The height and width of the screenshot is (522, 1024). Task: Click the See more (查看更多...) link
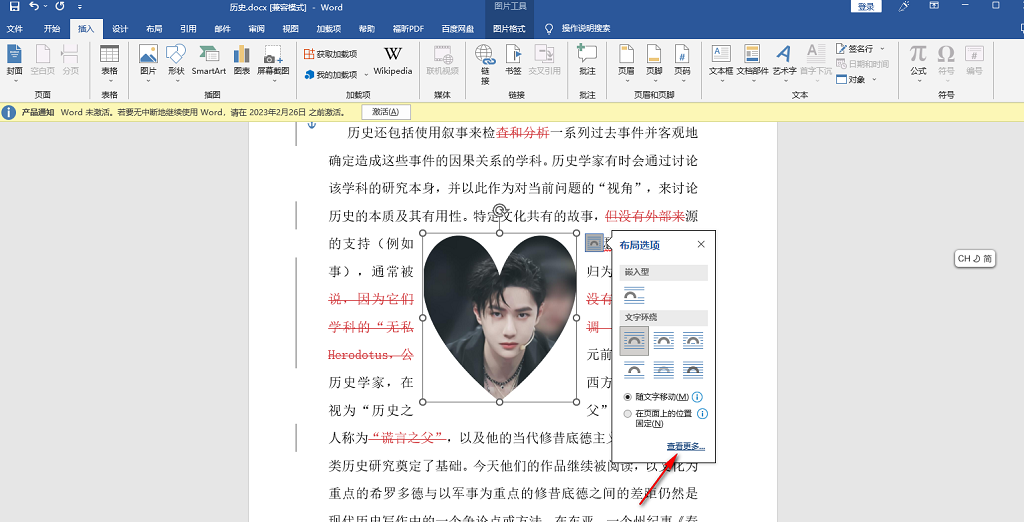[686, 446]
